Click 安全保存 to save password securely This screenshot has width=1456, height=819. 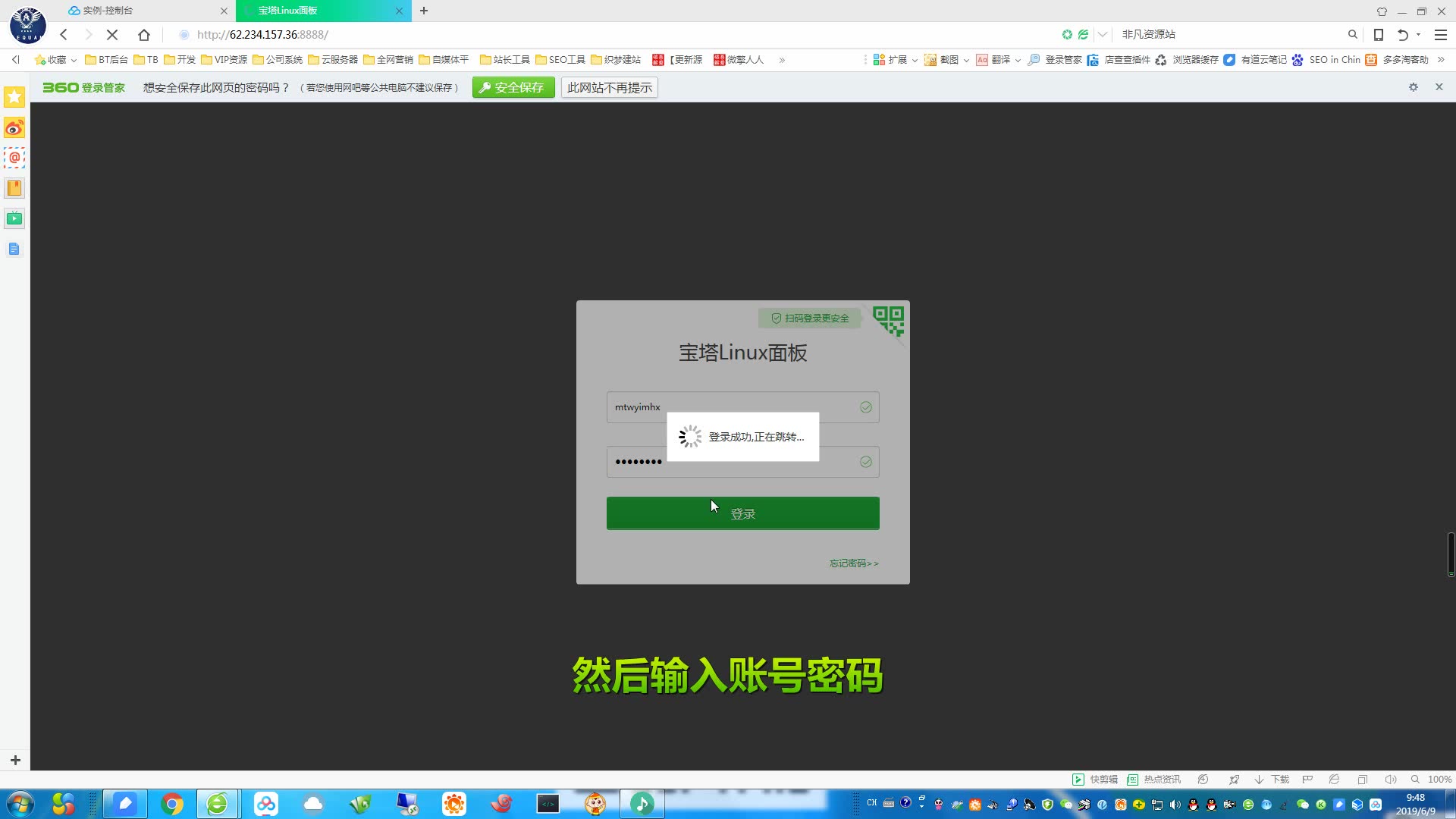[x=512, y=87]
